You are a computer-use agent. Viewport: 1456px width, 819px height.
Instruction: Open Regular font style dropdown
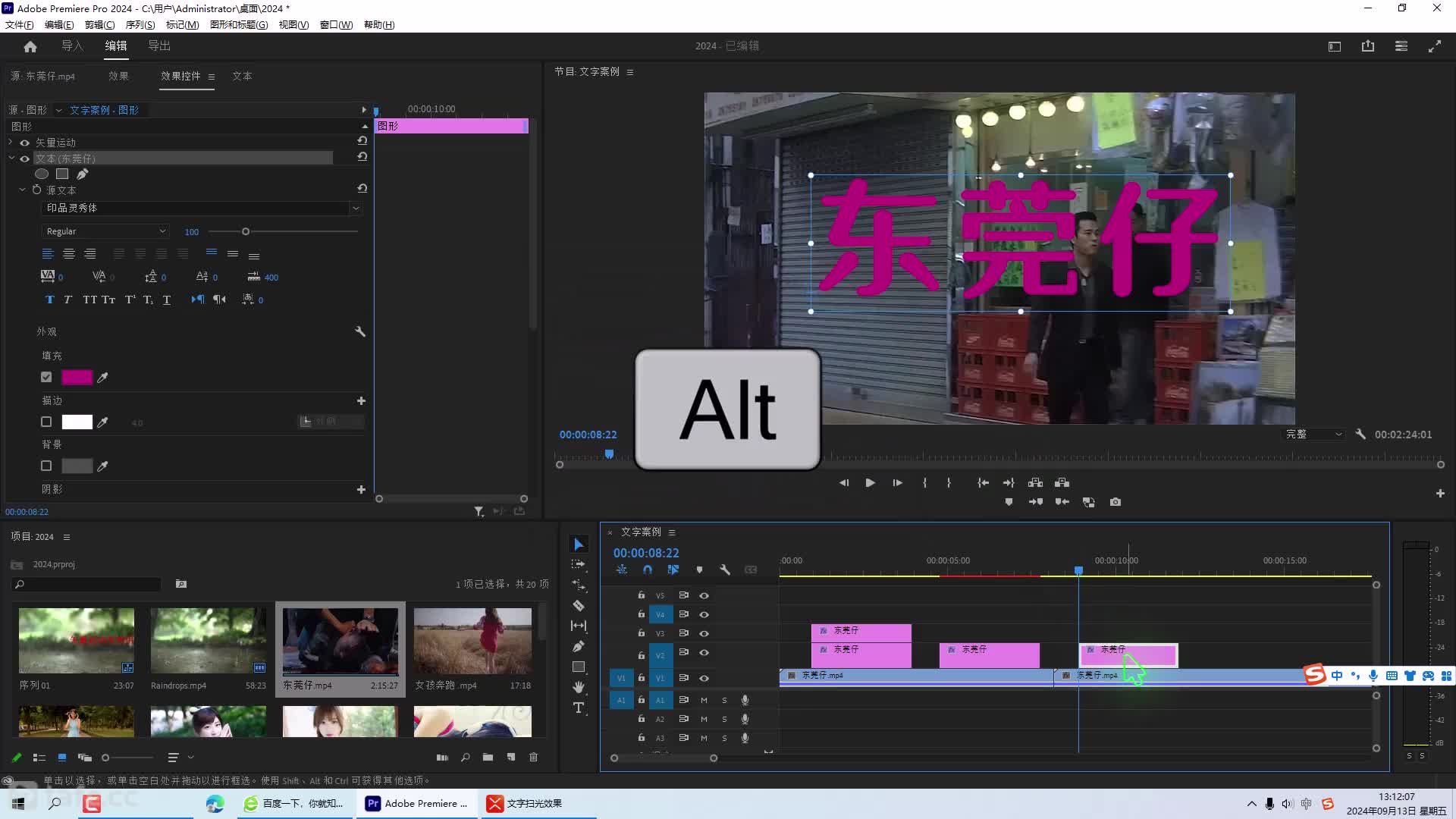(x=105, y=231)
